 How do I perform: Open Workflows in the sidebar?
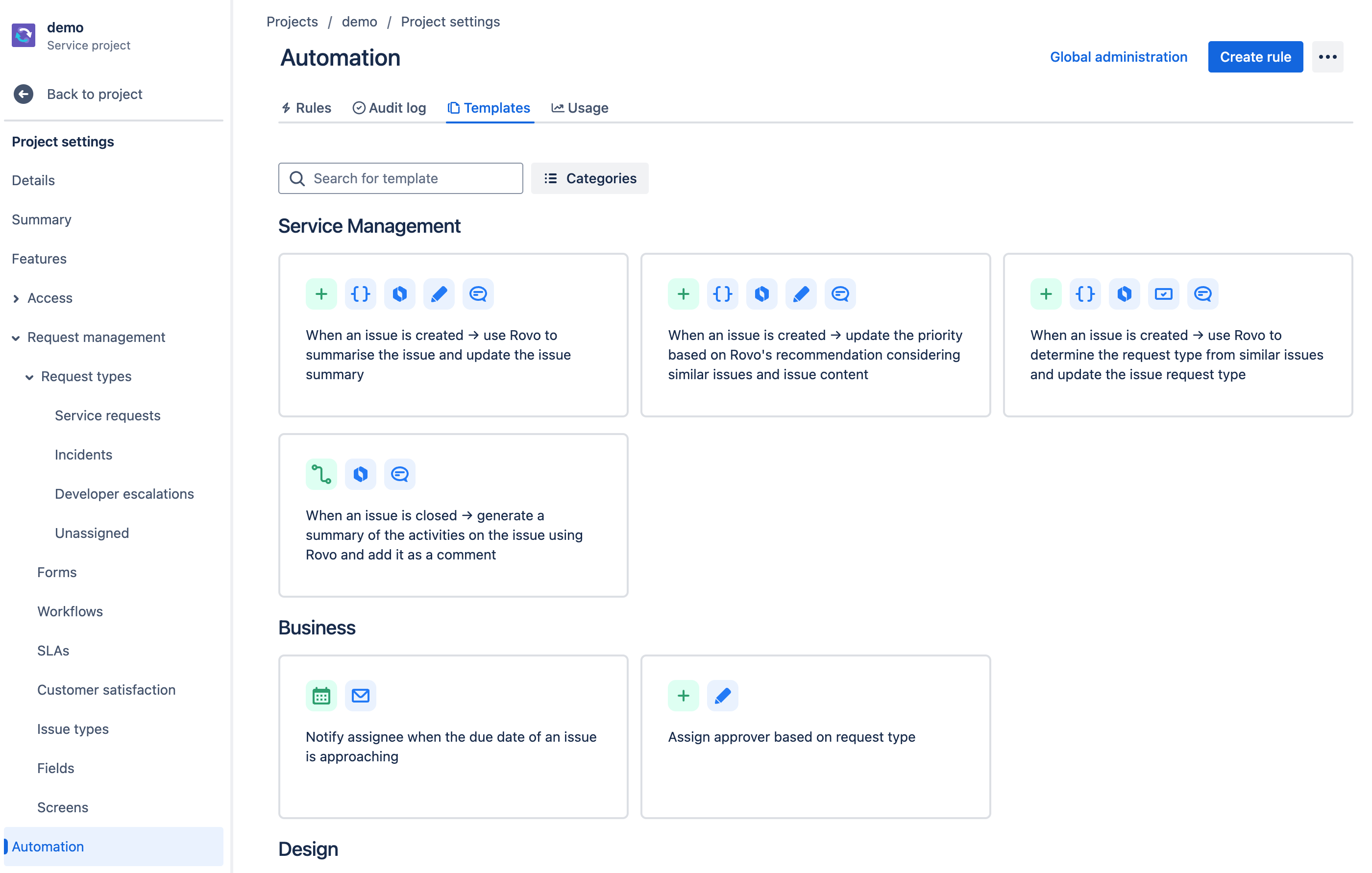(x=70, y=611)
